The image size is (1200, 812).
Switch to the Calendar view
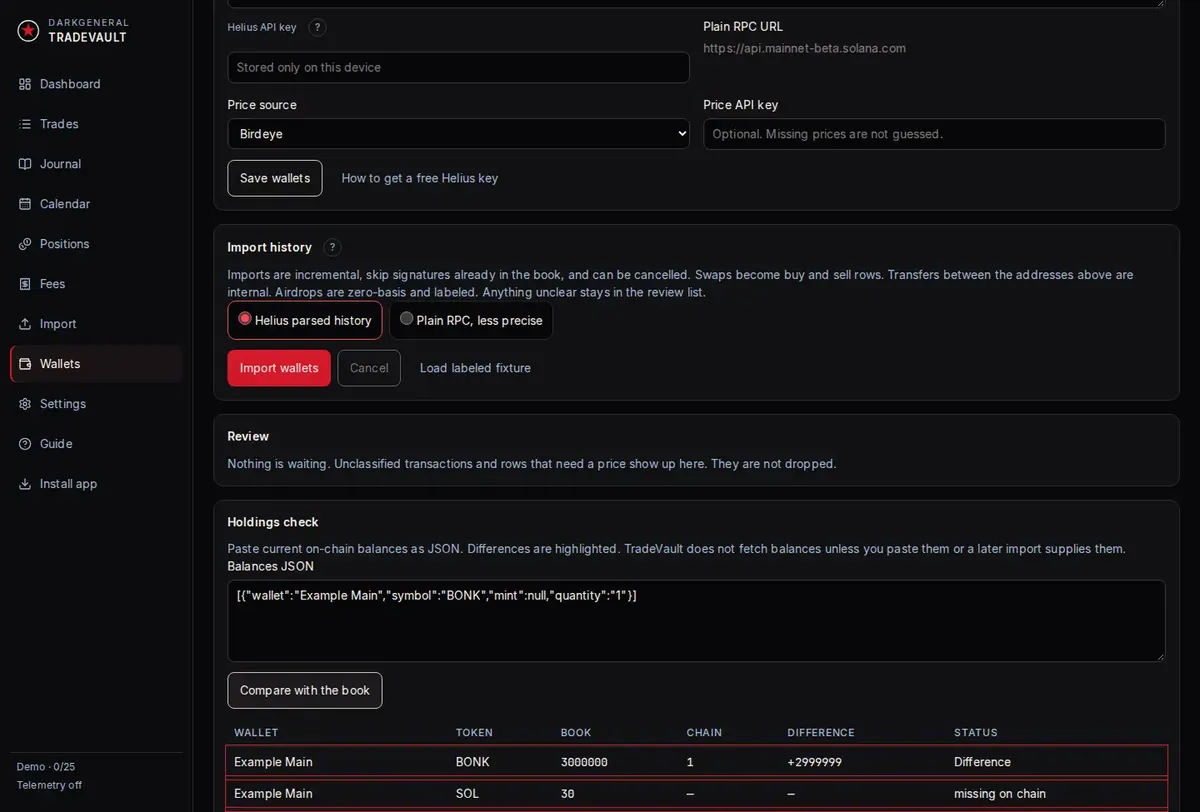[x=96, y=204]
